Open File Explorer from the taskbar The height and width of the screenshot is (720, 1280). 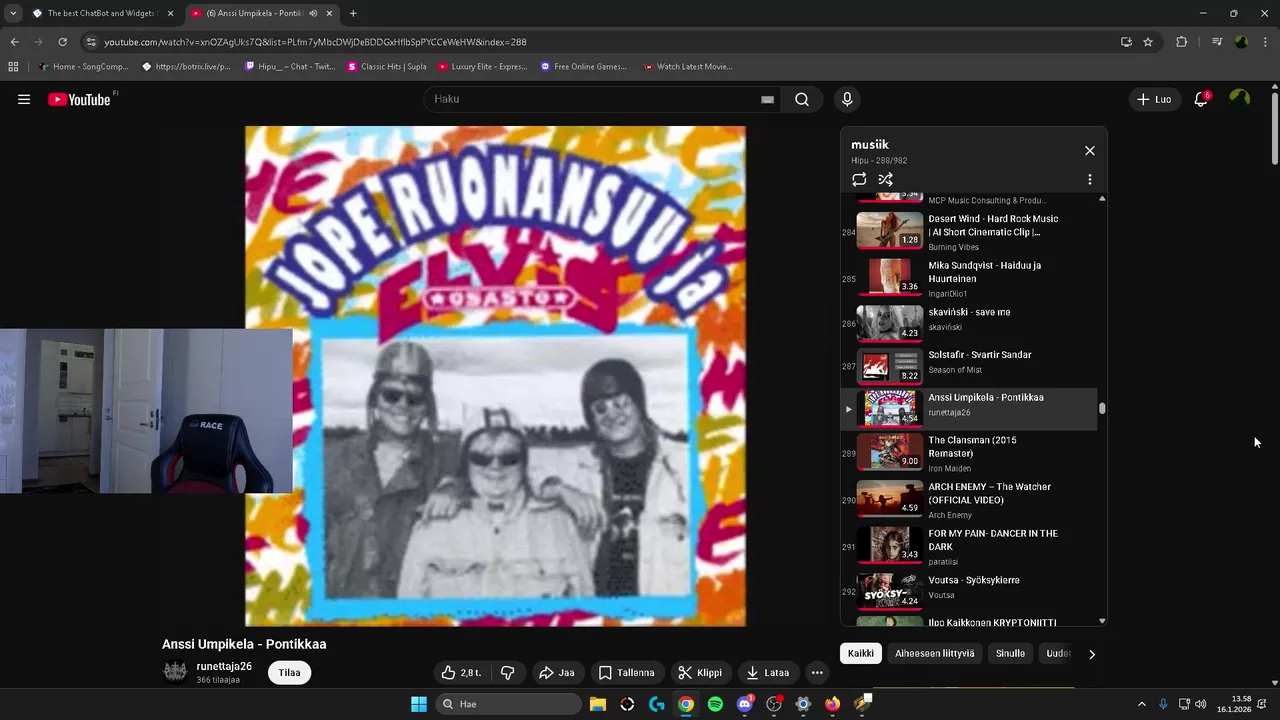coord(598,704)
